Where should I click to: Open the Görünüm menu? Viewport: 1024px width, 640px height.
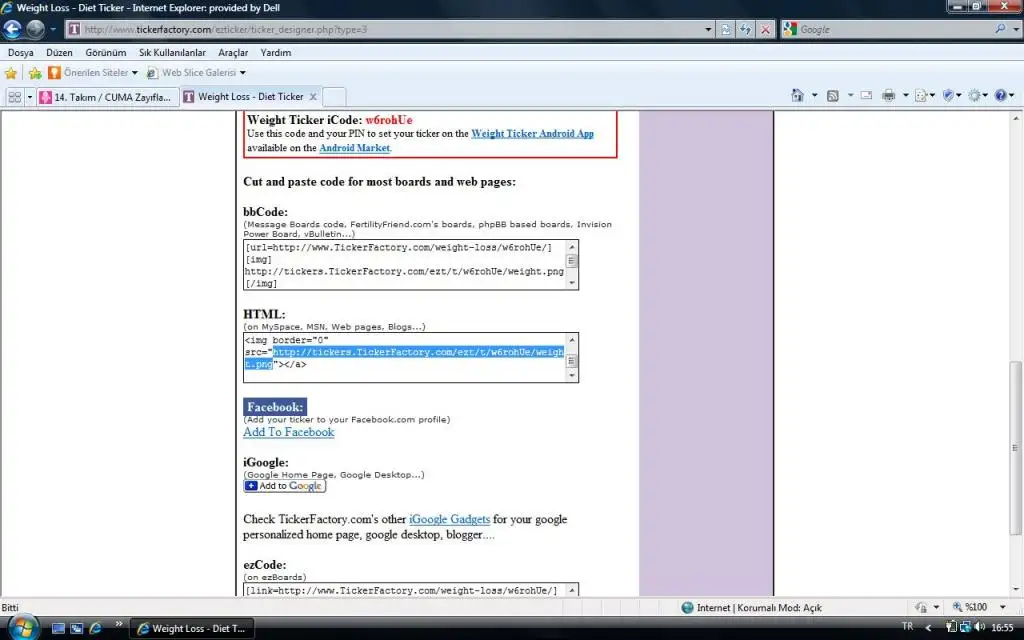coord(106,52)
